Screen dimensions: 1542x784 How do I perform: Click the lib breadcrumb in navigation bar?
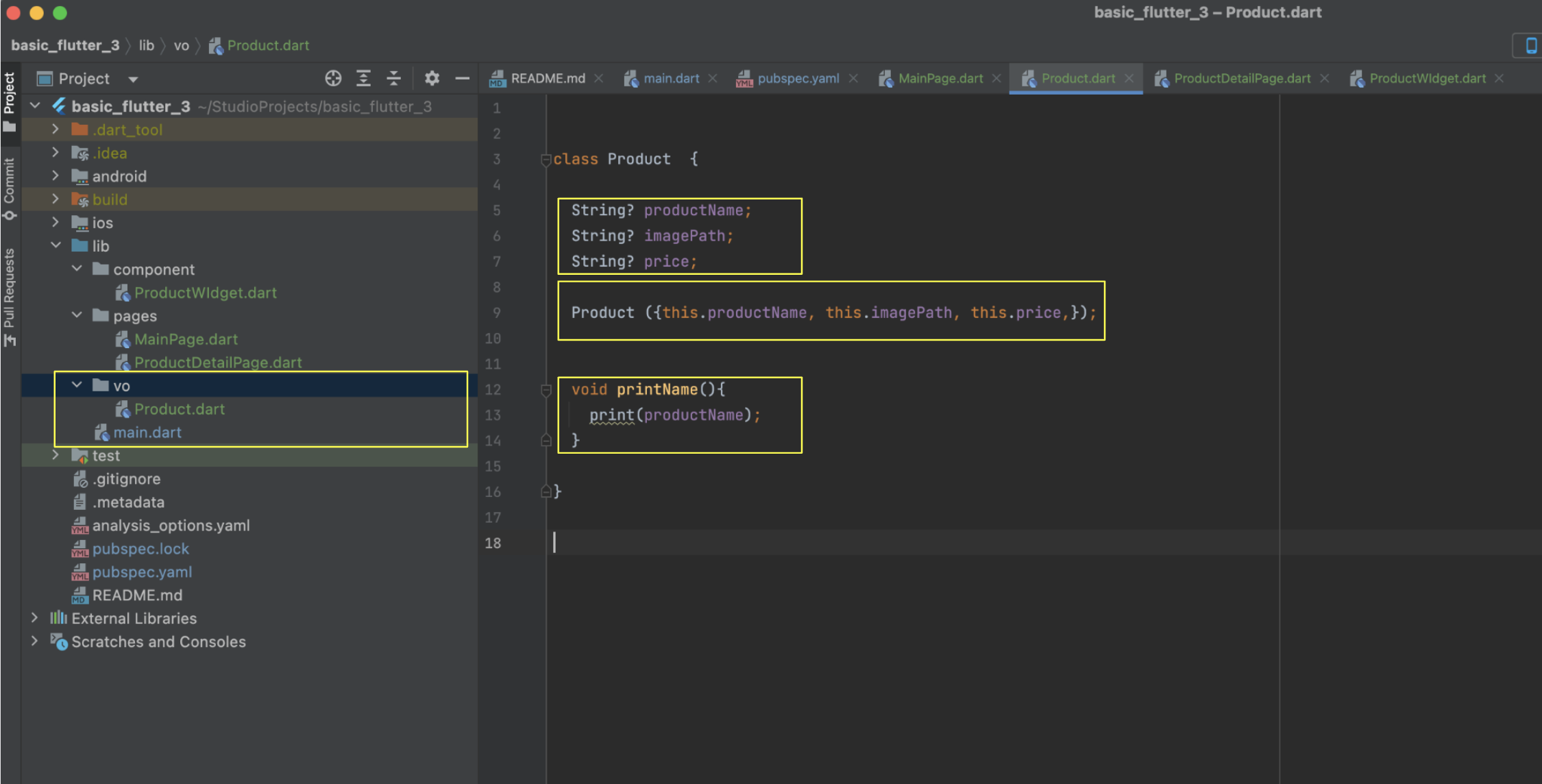146,46
